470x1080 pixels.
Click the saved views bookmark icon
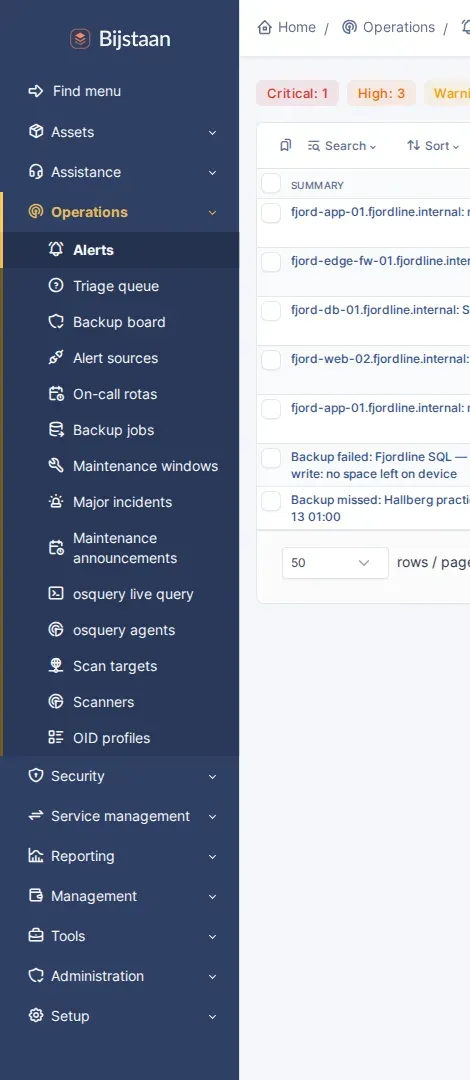(x=285, y=145)
